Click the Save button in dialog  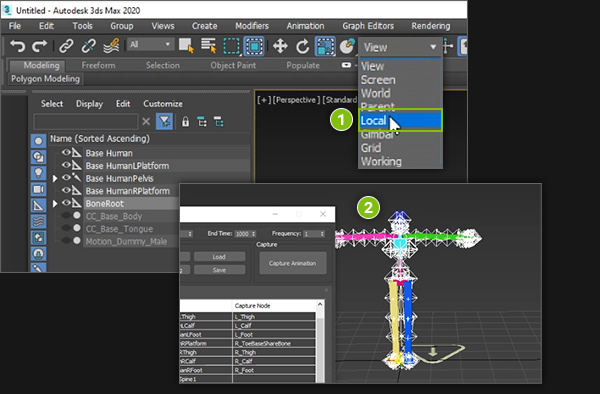pyautogui.click(x=219, y=270)
